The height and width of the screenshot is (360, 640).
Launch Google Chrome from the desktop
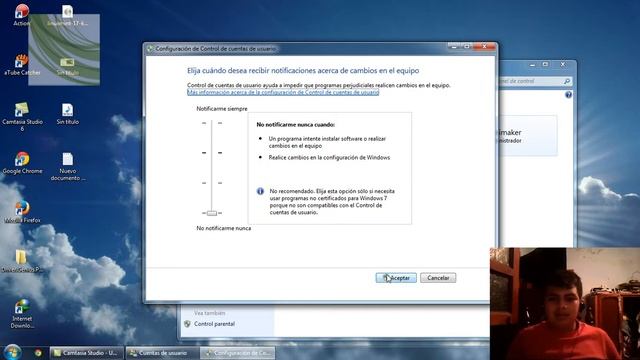[x=22, y=163]
